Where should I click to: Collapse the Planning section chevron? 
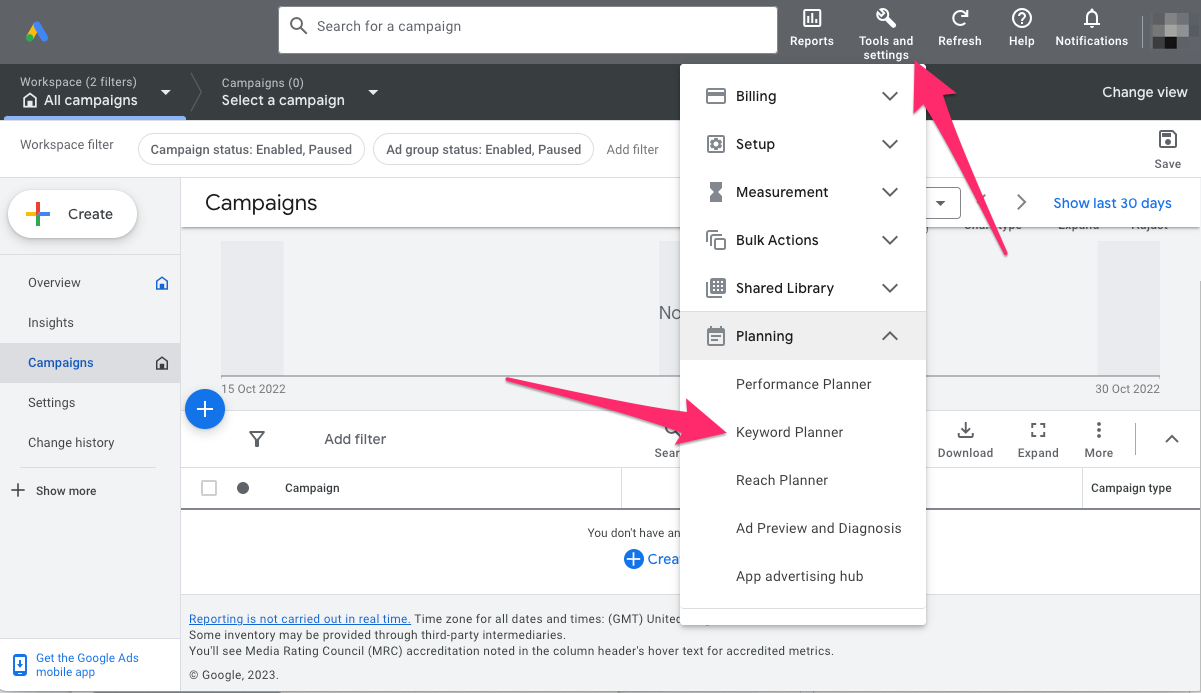[890, 336]
